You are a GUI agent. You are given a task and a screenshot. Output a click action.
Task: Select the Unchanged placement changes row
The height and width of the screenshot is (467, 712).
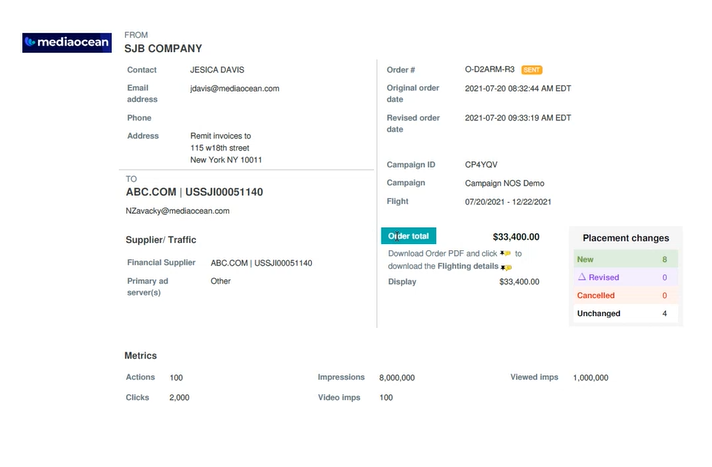[x=627, y=313]
